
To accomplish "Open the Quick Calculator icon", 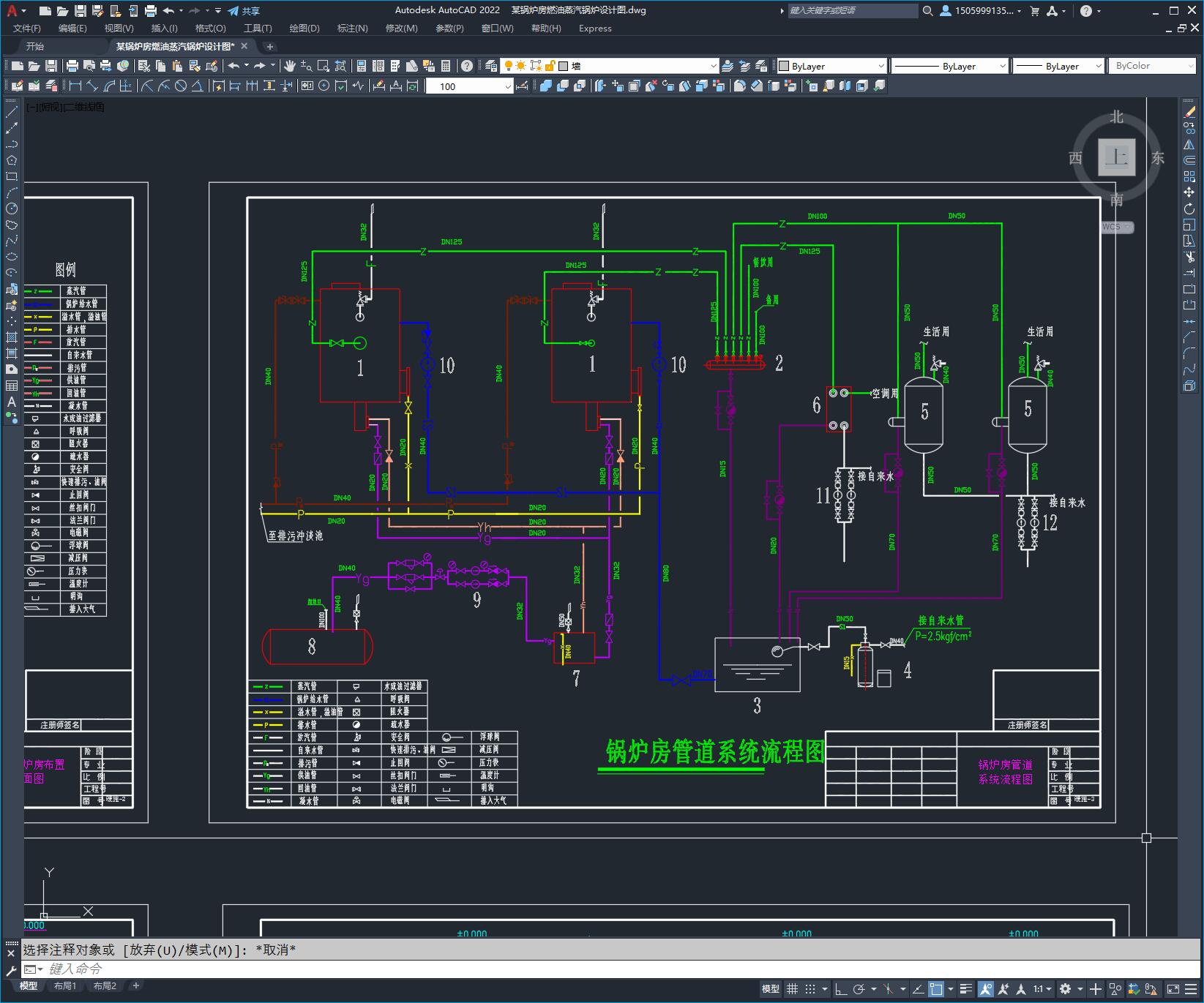I will point(446,66).
